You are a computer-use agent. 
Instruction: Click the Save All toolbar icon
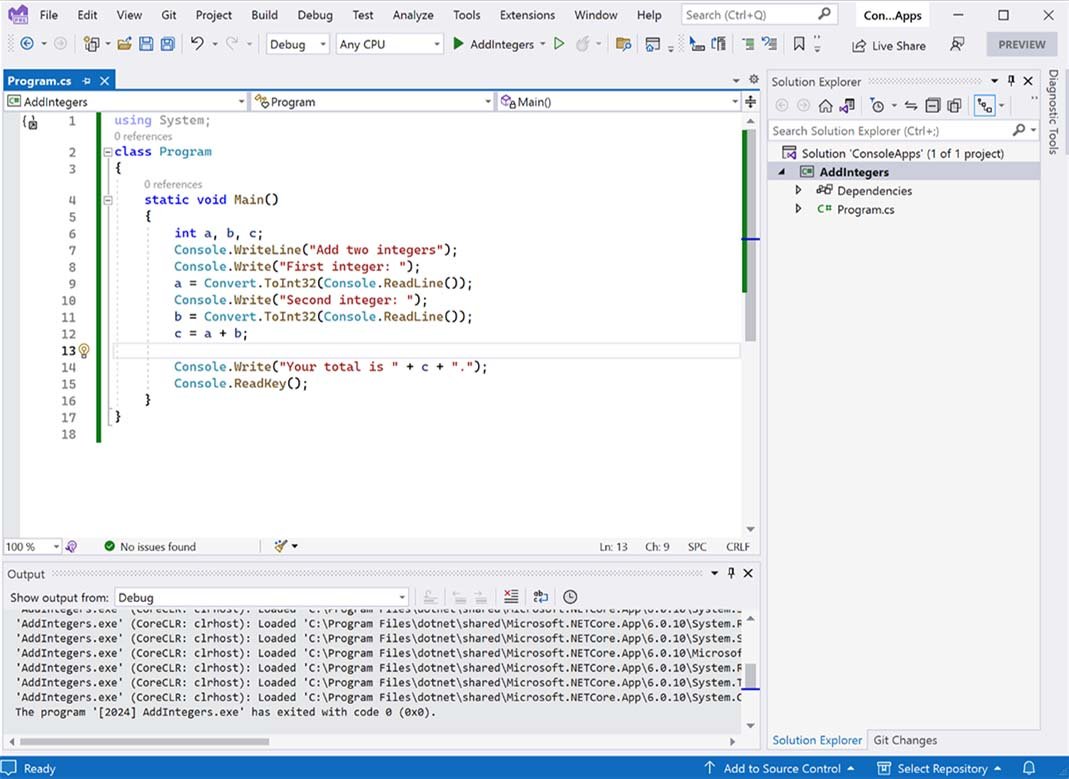[167, 44]
